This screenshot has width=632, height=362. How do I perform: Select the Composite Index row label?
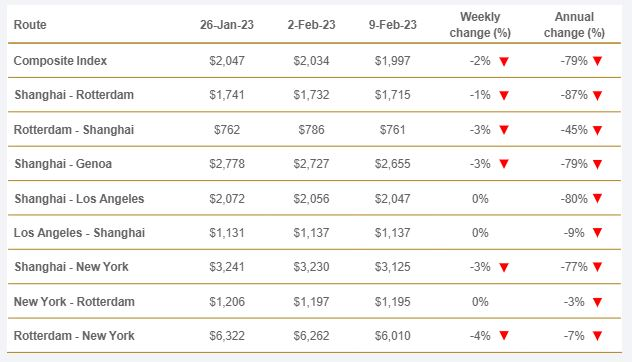[x=60, y=61]
